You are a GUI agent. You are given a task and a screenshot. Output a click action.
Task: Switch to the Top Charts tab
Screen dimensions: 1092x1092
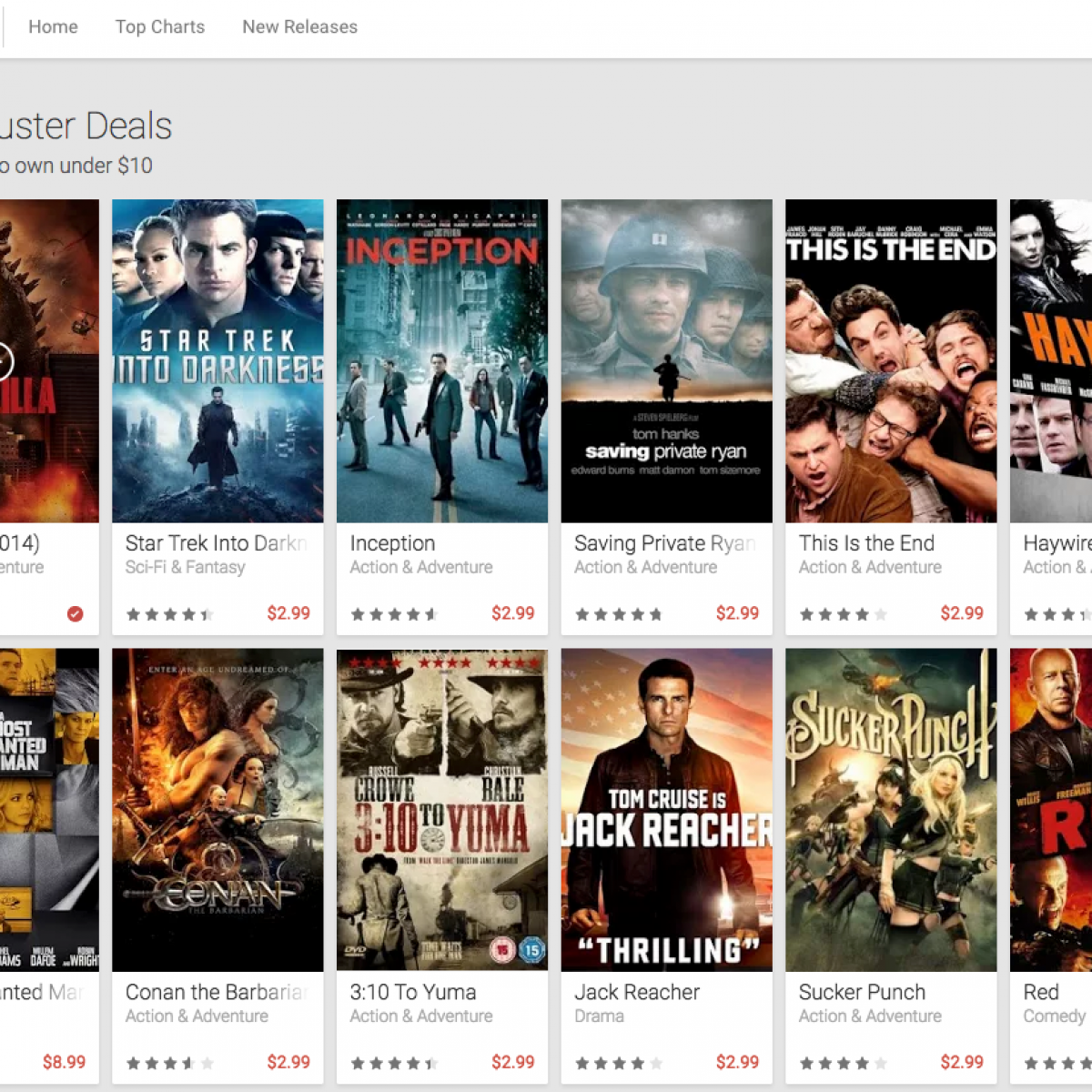[x=160, y=27]
